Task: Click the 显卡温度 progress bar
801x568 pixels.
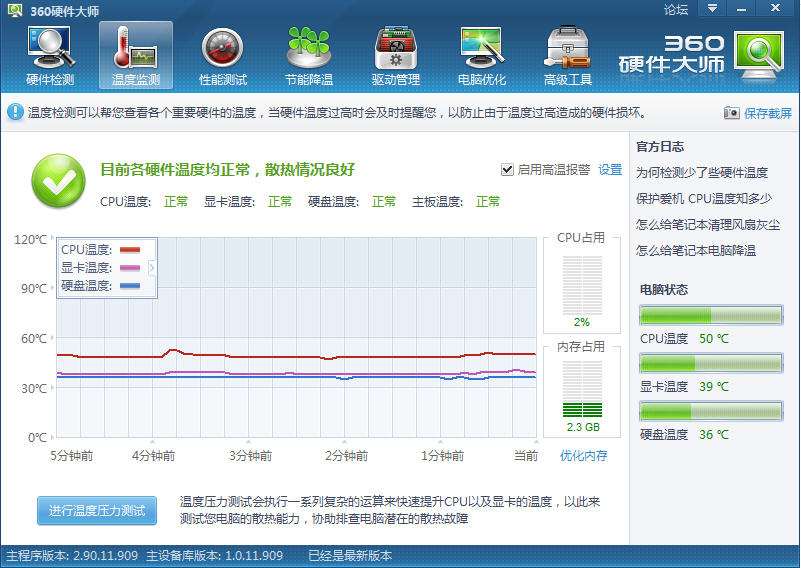Action: (x=711, y=363)
